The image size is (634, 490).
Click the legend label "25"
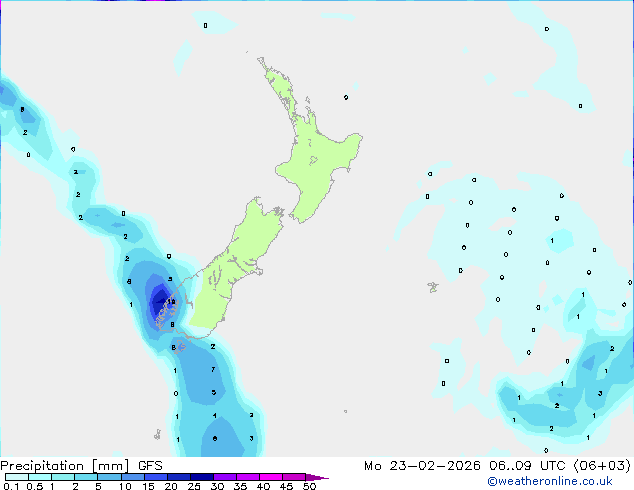coord(194,486)
